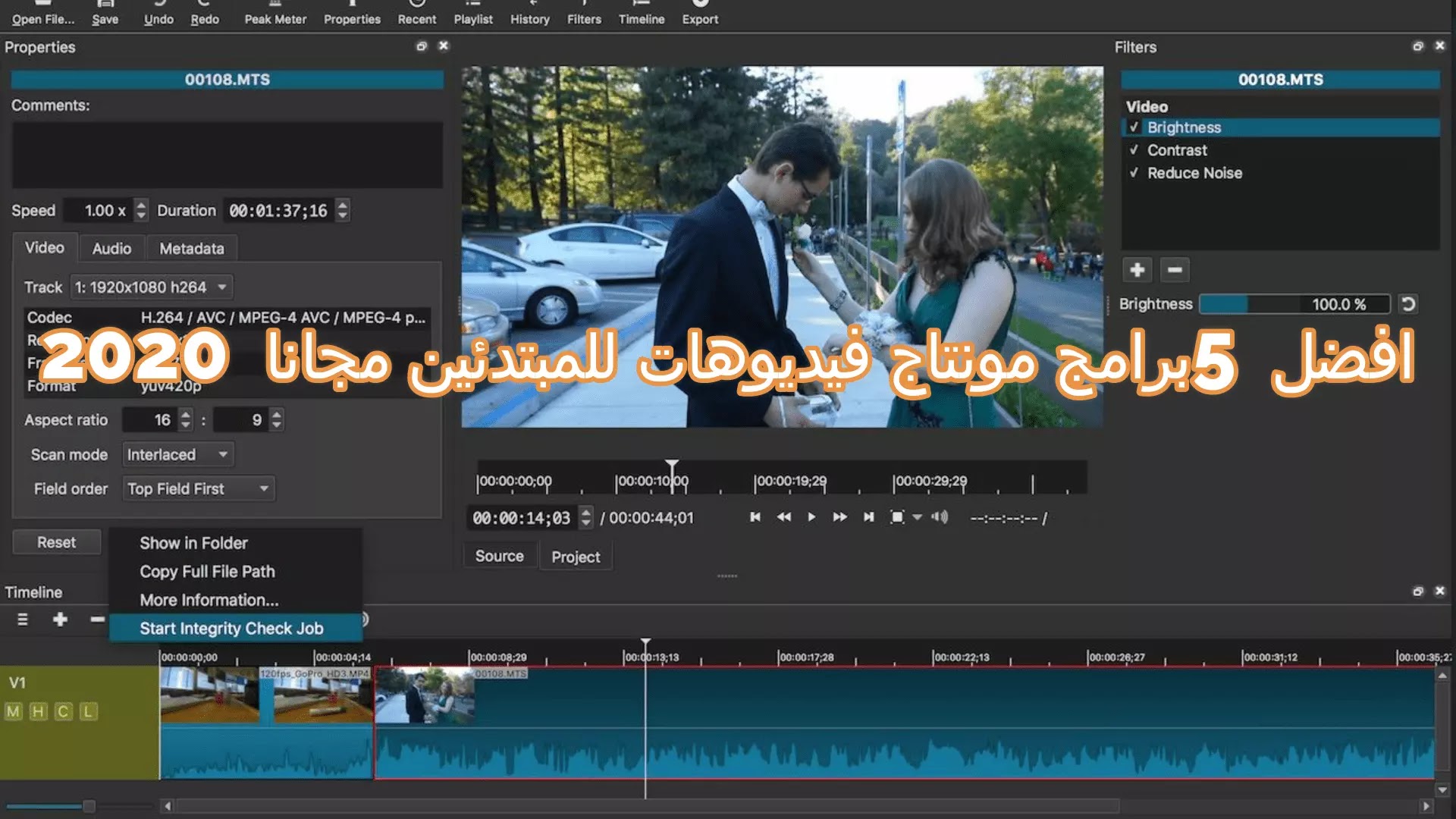Reset brightness with the circular arrow icon

[x=1408, y=304]
